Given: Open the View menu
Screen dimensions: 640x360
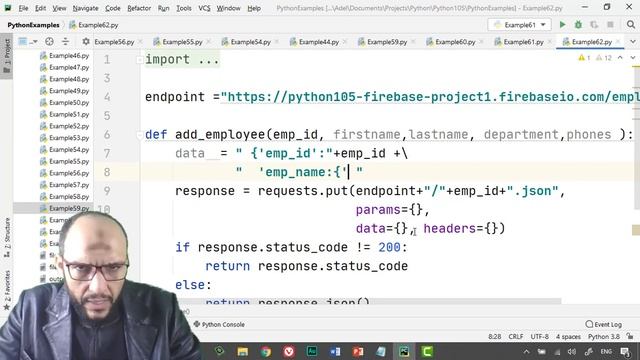Looking at the screenshot, I should (59, 8).
